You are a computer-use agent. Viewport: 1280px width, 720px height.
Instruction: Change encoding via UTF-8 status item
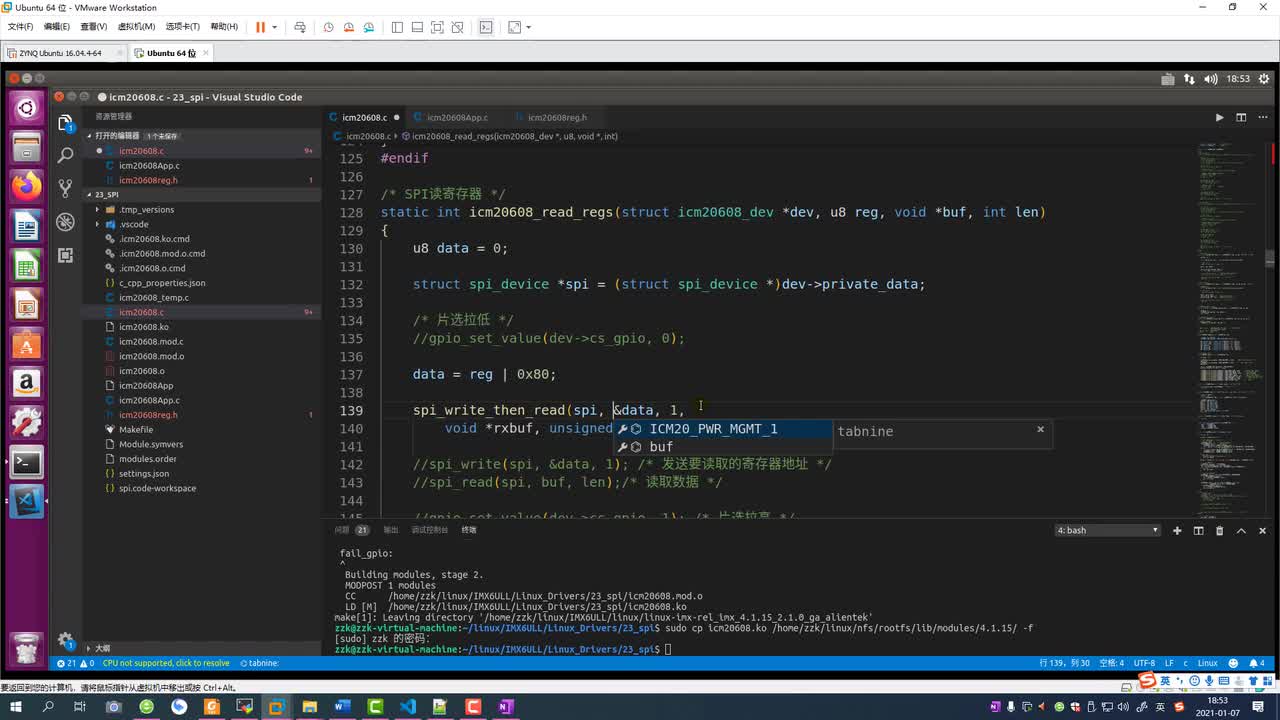point(1144,663)
